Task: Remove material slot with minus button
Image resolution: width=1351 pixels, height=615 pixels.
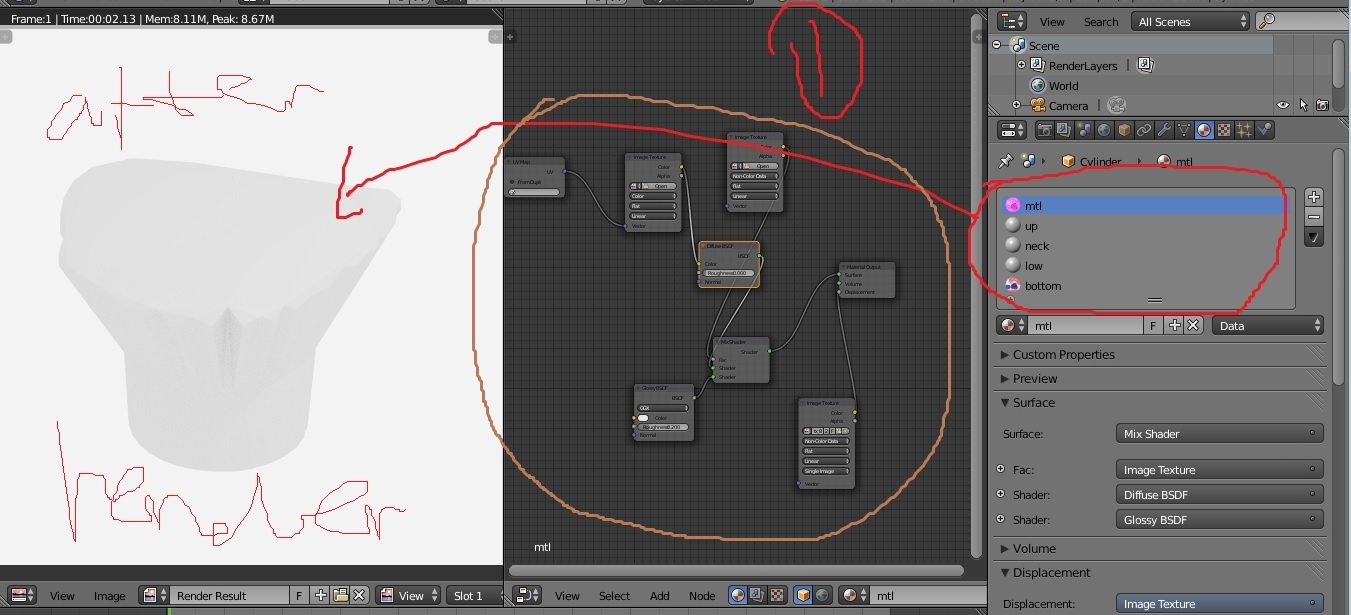Action: 1314,217
